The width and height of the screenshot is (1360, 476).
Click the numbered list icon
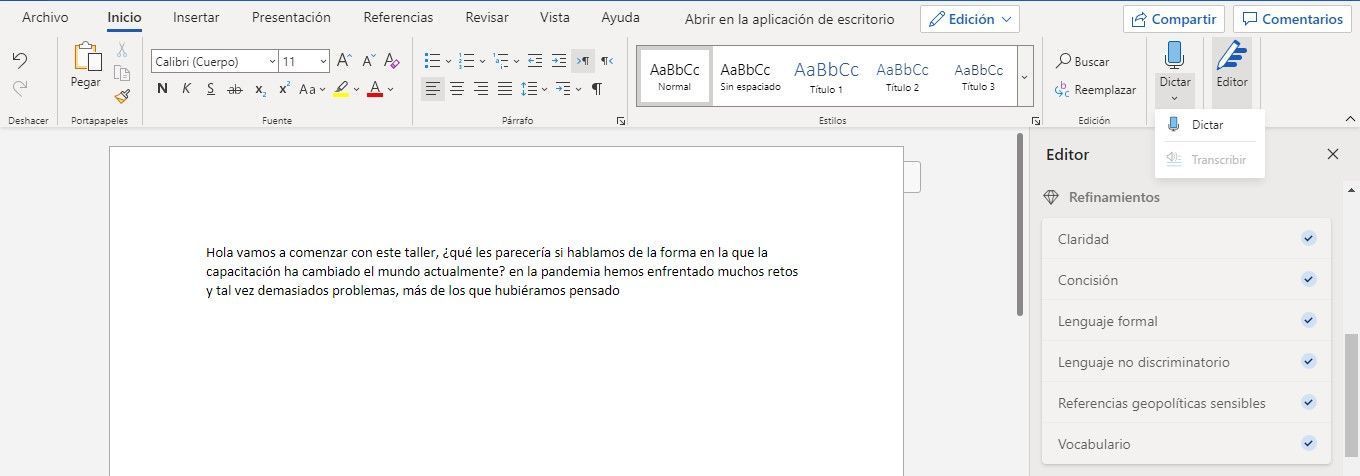[x=466, y=61]
